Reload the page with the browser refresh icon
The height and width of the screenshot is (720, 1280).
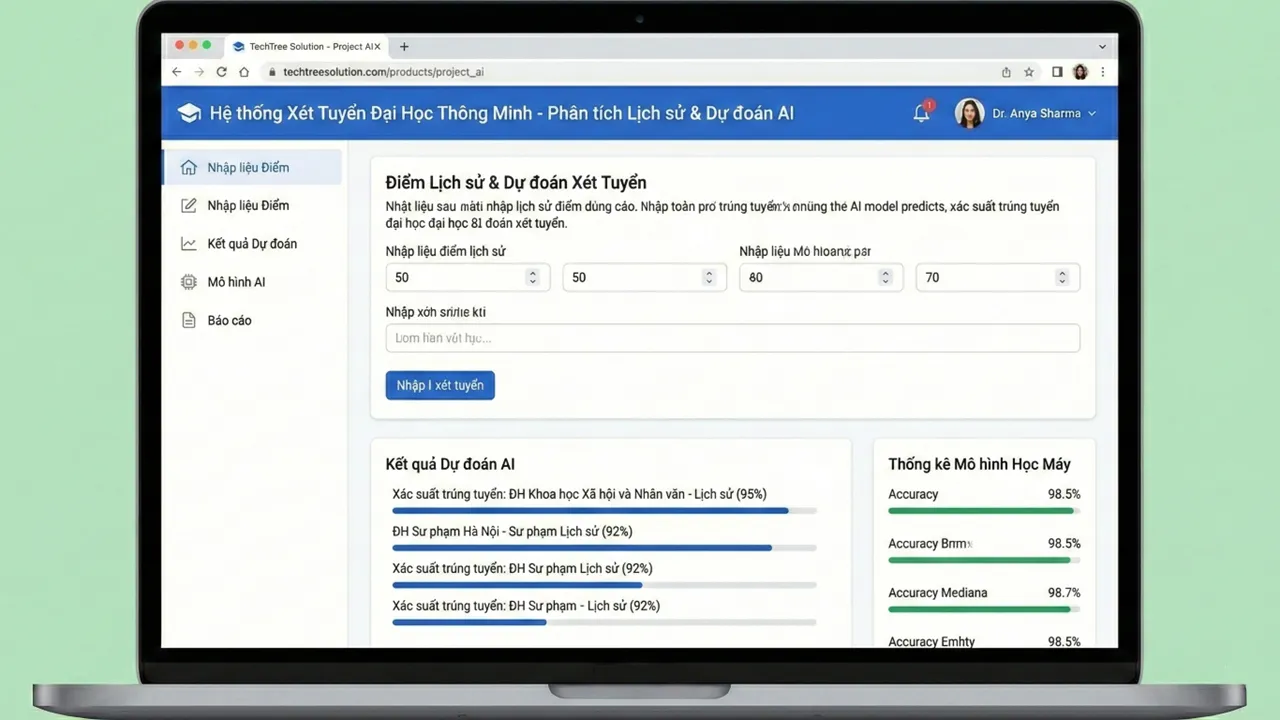tap(221, 72)
